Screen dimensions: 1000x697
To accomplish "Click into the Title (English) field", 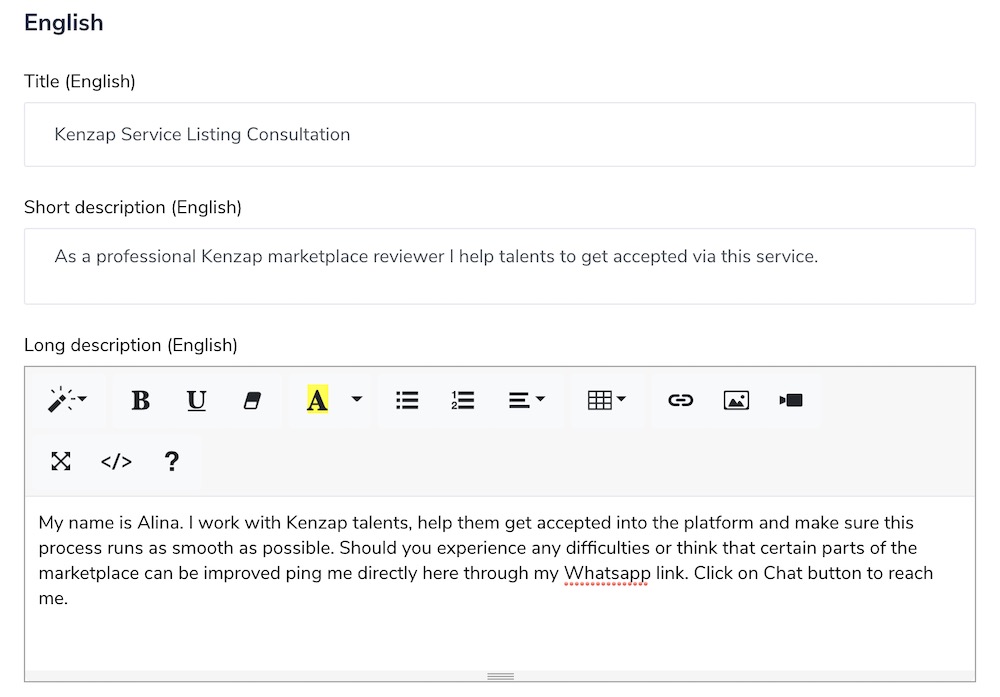I will [500, 135].
